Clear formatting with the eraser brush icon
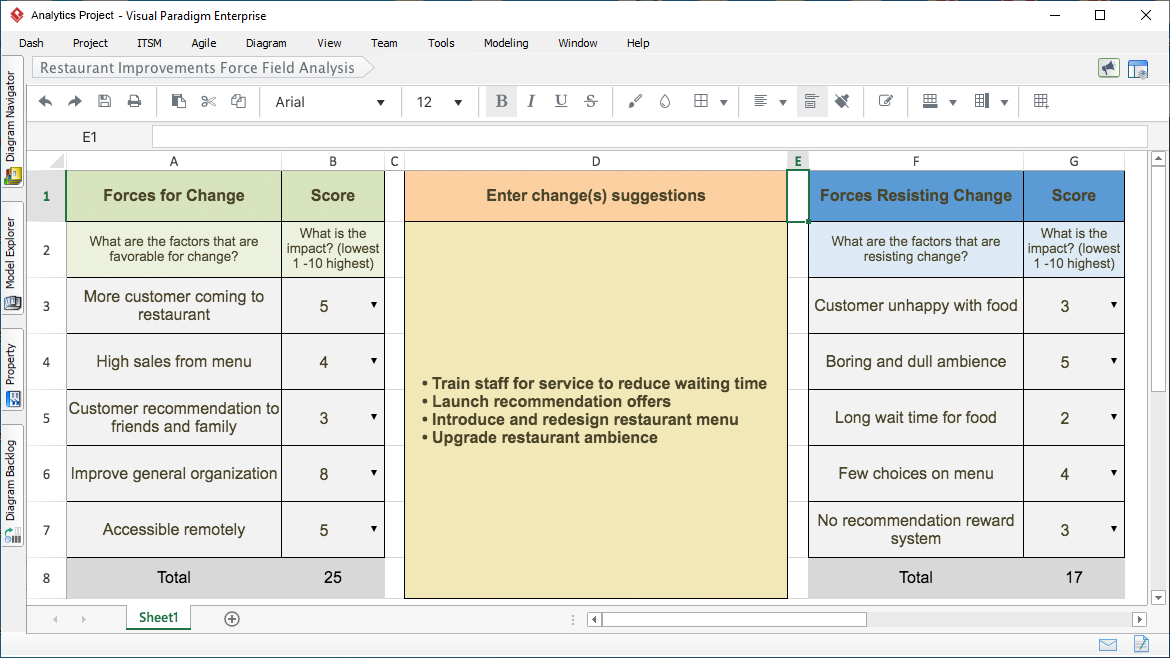1170x658 pixels. click(x=842, y=101)
